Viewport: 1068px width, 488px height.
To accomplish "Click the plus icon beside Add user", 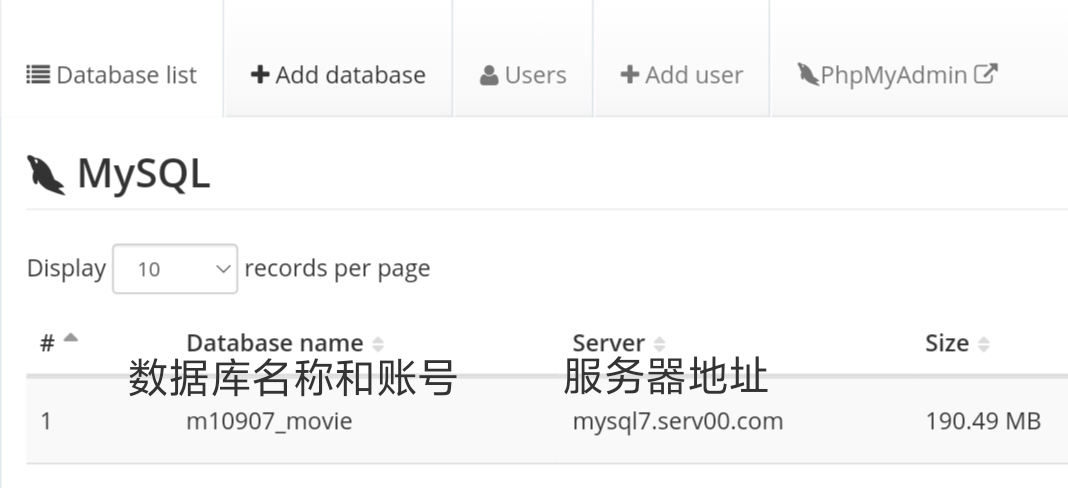I will point(630,75).
